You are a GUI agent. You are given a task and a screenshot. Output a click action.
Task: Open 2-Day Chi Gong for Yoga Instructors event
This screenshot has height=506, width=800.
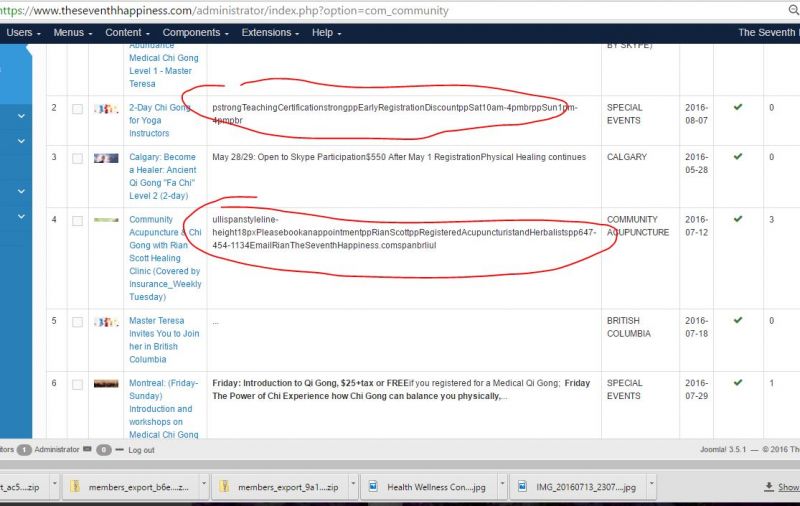(160, 120)
